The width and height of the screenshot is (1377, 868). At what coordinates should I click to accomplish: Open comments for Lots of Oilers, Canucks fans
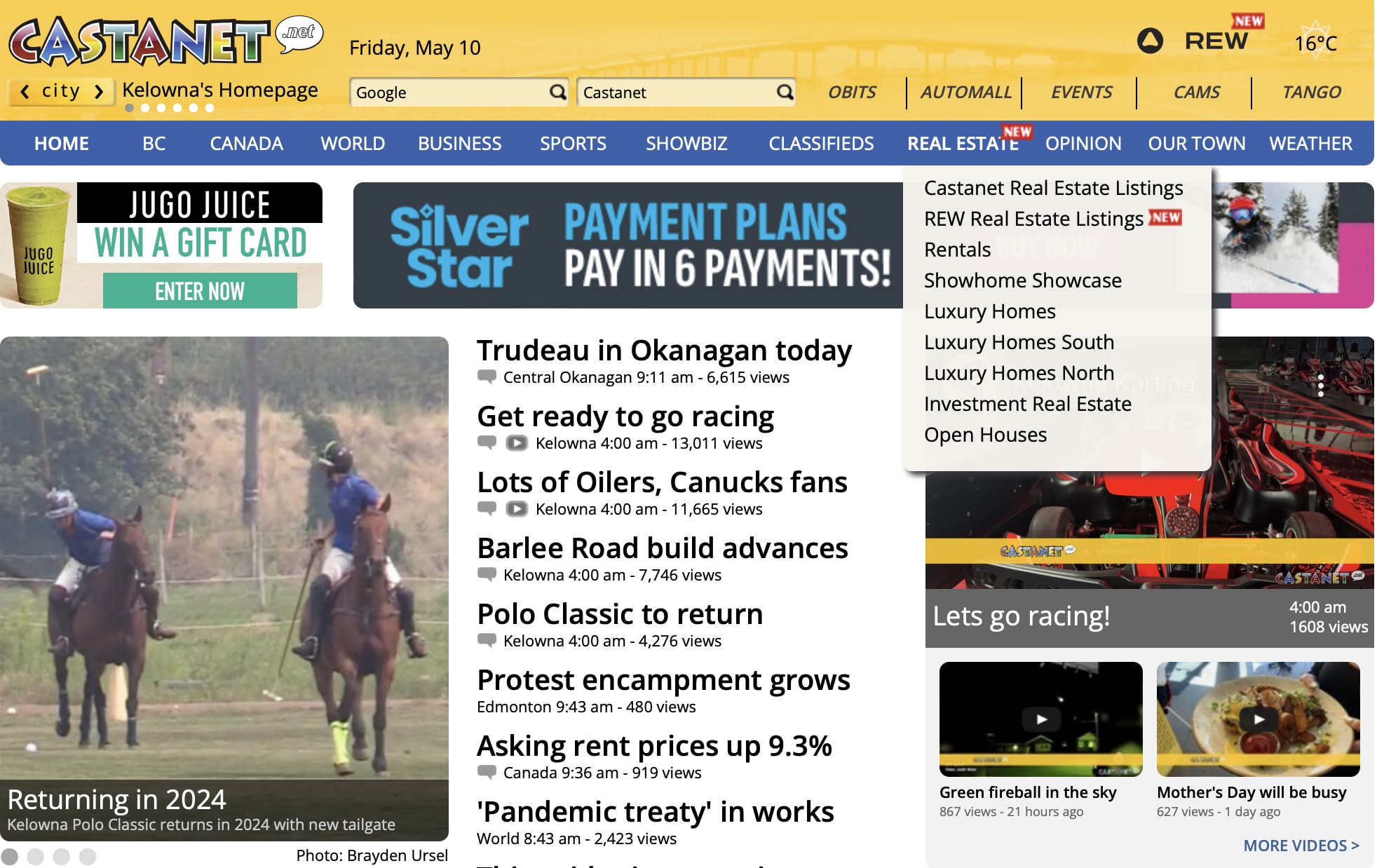click(487, 508)
